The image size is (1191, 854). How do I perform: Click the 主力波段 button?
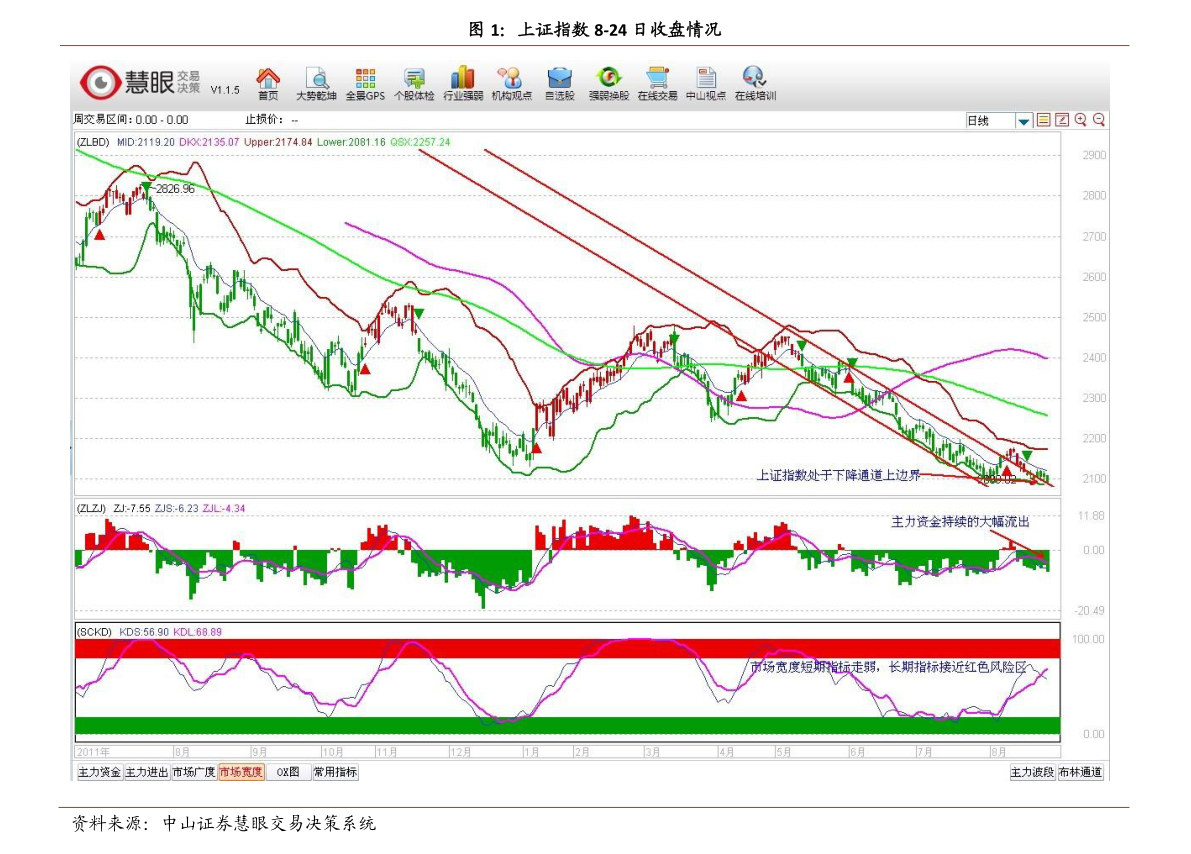click(1032, 772)
